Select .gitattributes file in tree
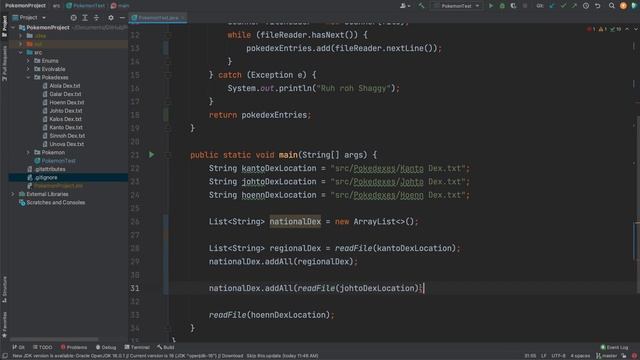Viewport: 640px width, 360px height. pyautogui.click(x=46, y=169)
